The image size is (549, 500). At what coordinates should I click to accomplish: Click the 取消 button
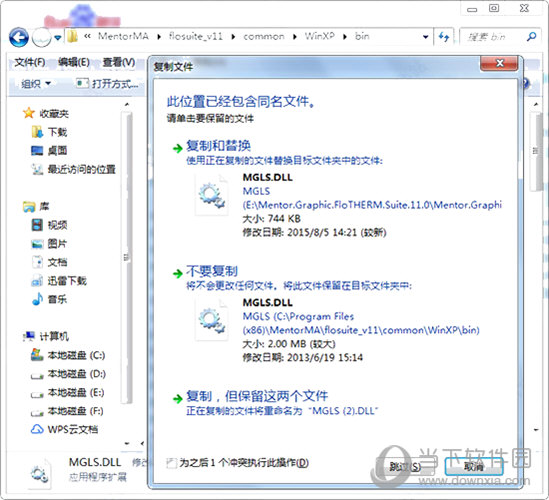coord(474,466)
